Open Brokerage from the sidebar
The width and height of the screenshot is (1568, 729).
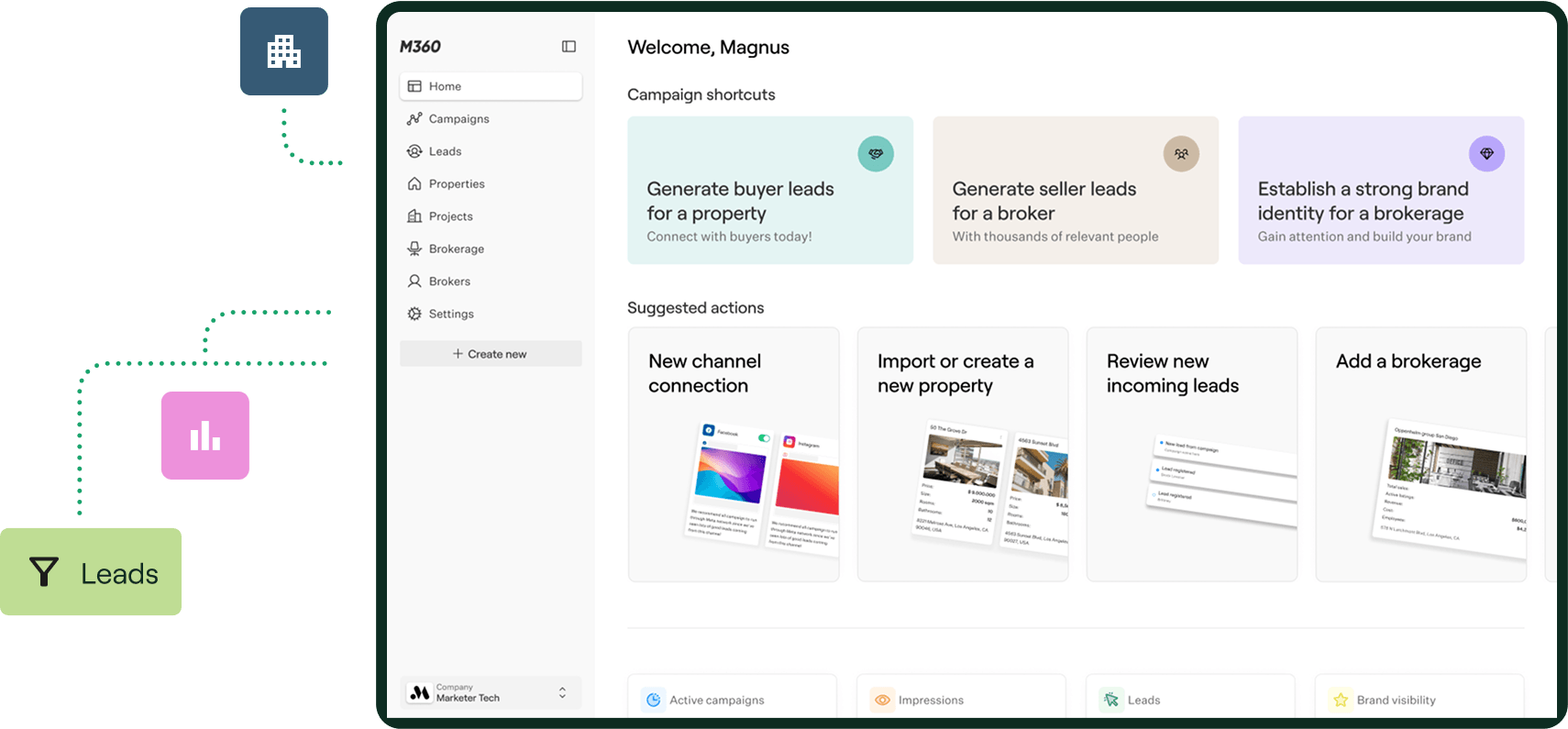[x=456, y=249]
